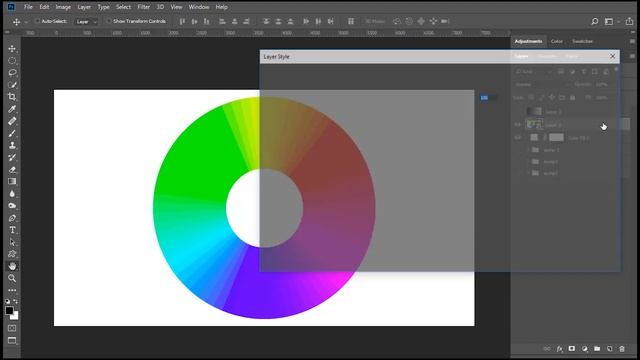Select the Quick Selection tool
Image resolution: width=640 pixels, height=360 pixels.
(x=12, y=85)
